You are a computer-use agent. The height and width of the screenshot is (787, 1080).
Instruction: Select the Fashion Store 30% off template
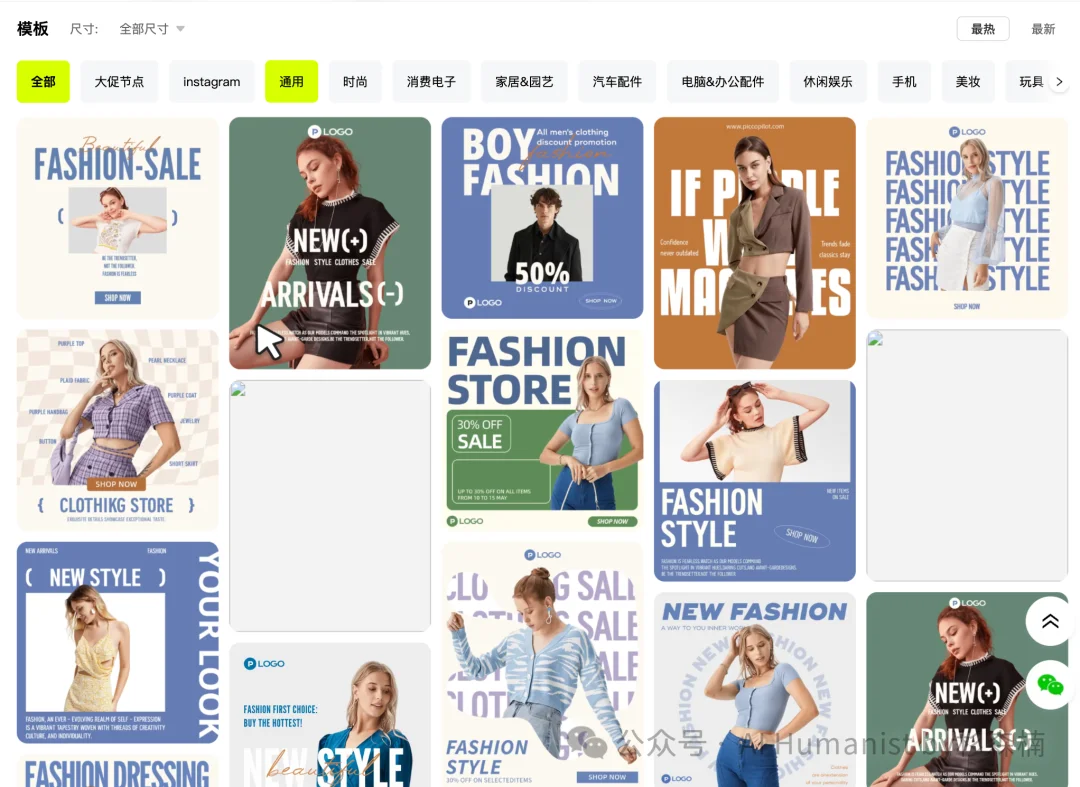coord(542,430)
